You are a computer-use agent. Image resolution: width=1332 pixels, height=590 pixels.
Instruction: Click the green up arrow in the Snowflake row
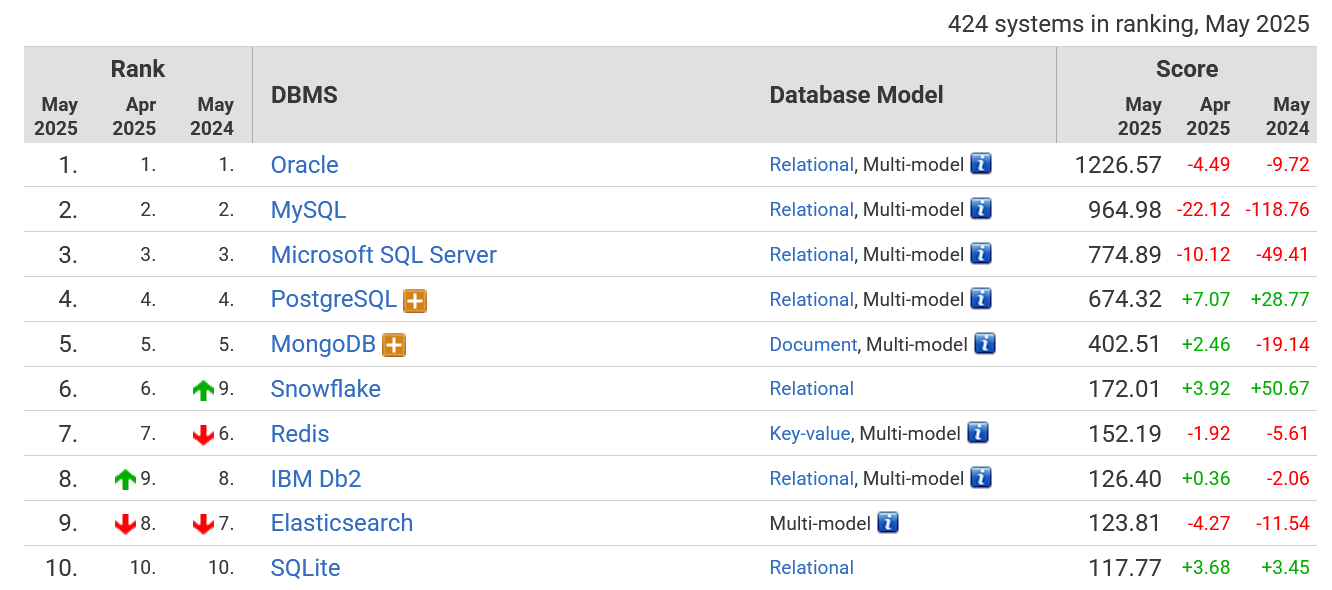tap(204, 390)
